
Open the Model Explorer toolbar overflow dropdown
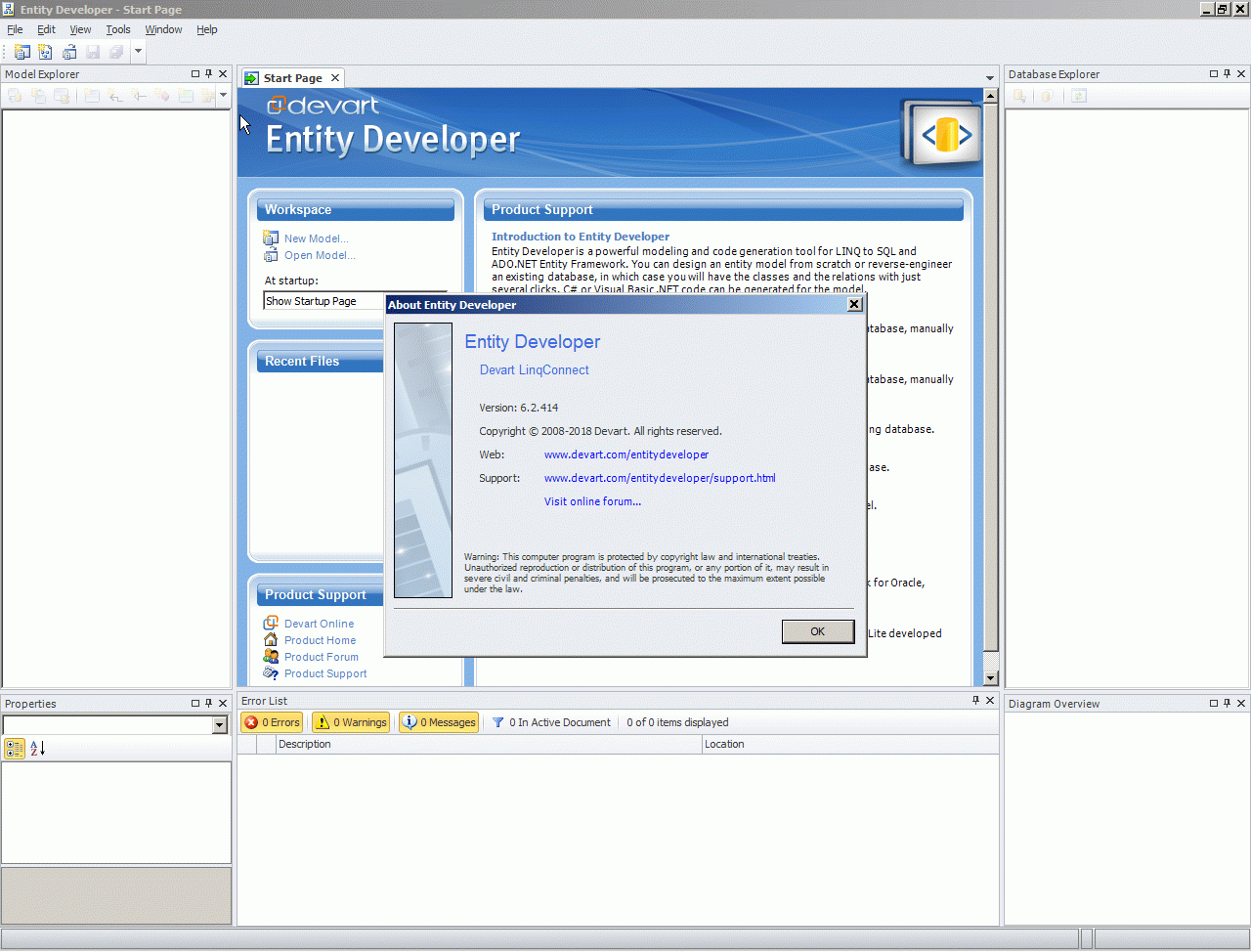click(x=224, y=96)
